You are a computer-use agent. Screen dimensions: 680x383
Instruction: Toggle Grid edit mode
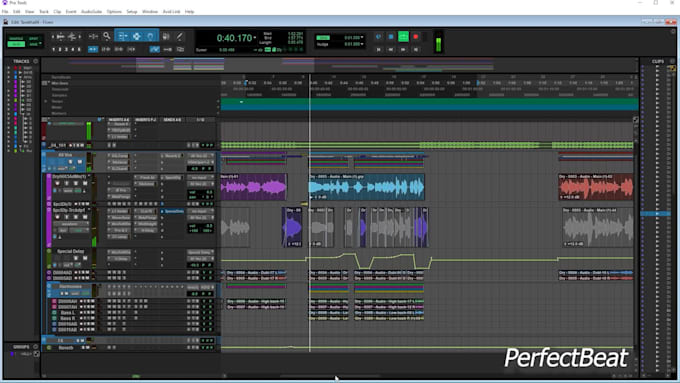(34, 44)
